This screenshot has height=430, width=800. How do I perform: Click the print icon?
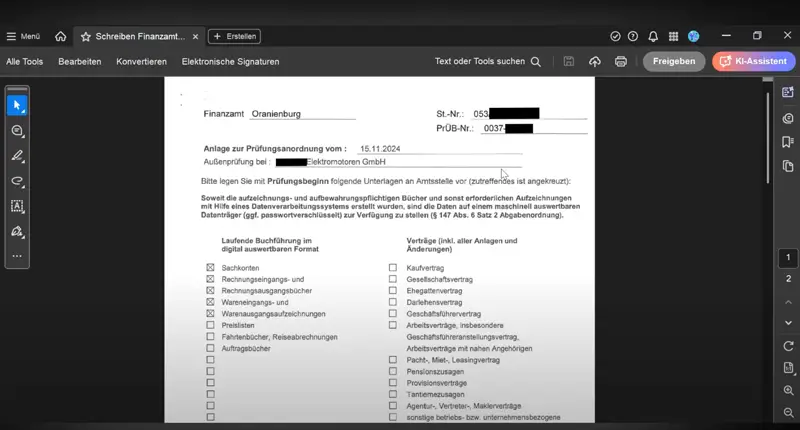pyautogui.click(x=621, y=61)
